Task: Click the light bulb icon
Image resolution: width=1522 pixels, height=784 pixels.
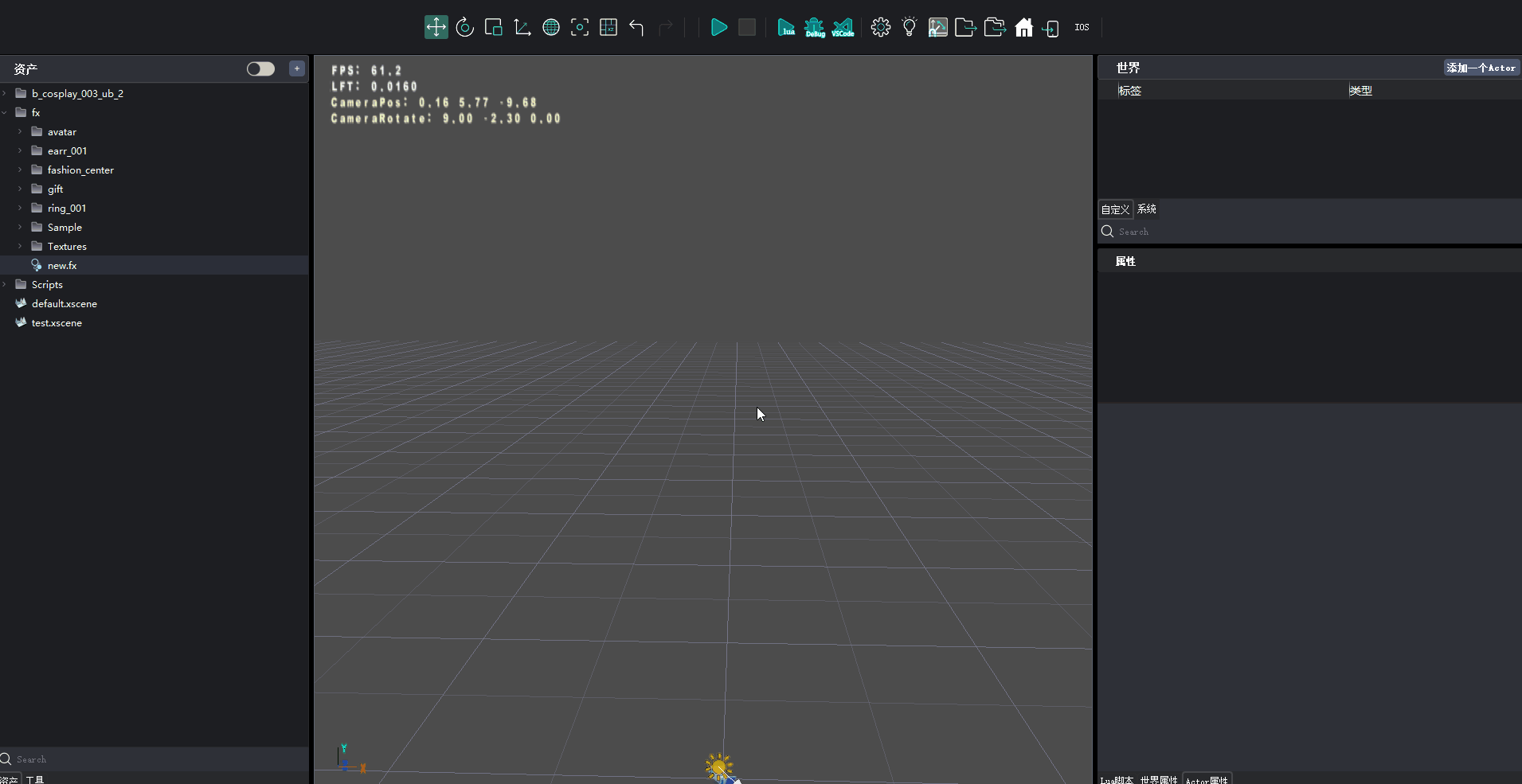Action: pyautogui.click(x=910, y=27)
